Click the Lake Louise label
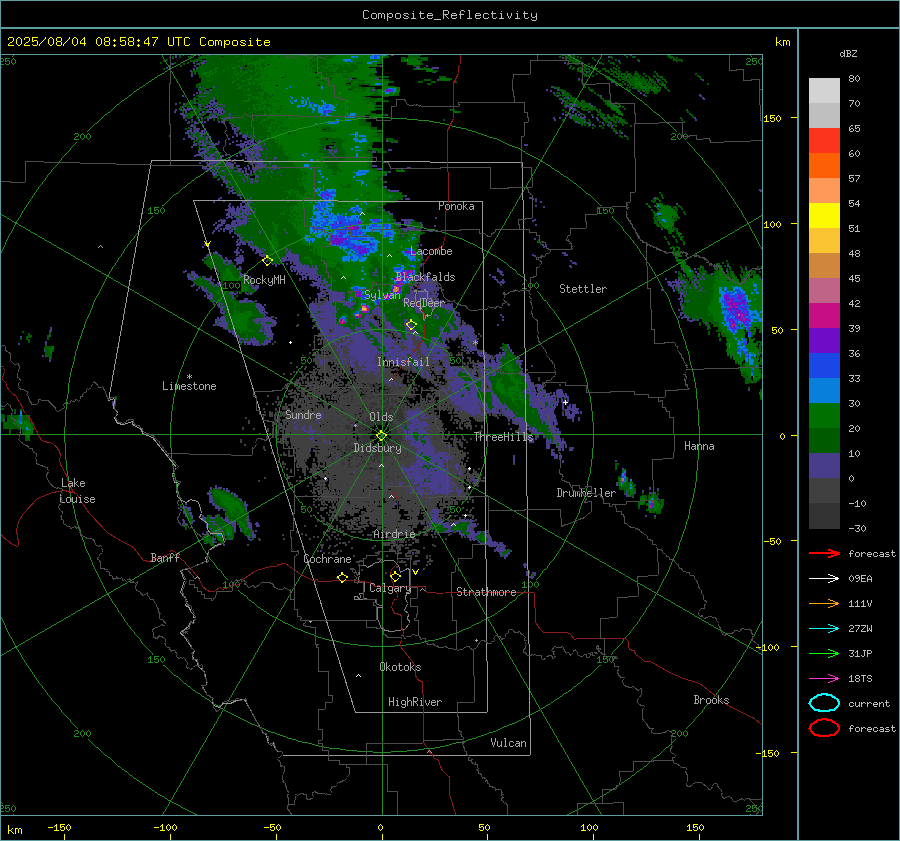 [78, 491]
